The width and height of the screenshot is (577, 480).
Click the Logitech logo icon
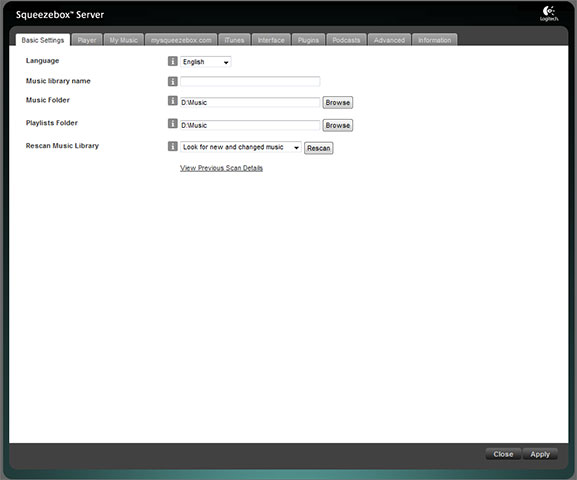[549, 14]
